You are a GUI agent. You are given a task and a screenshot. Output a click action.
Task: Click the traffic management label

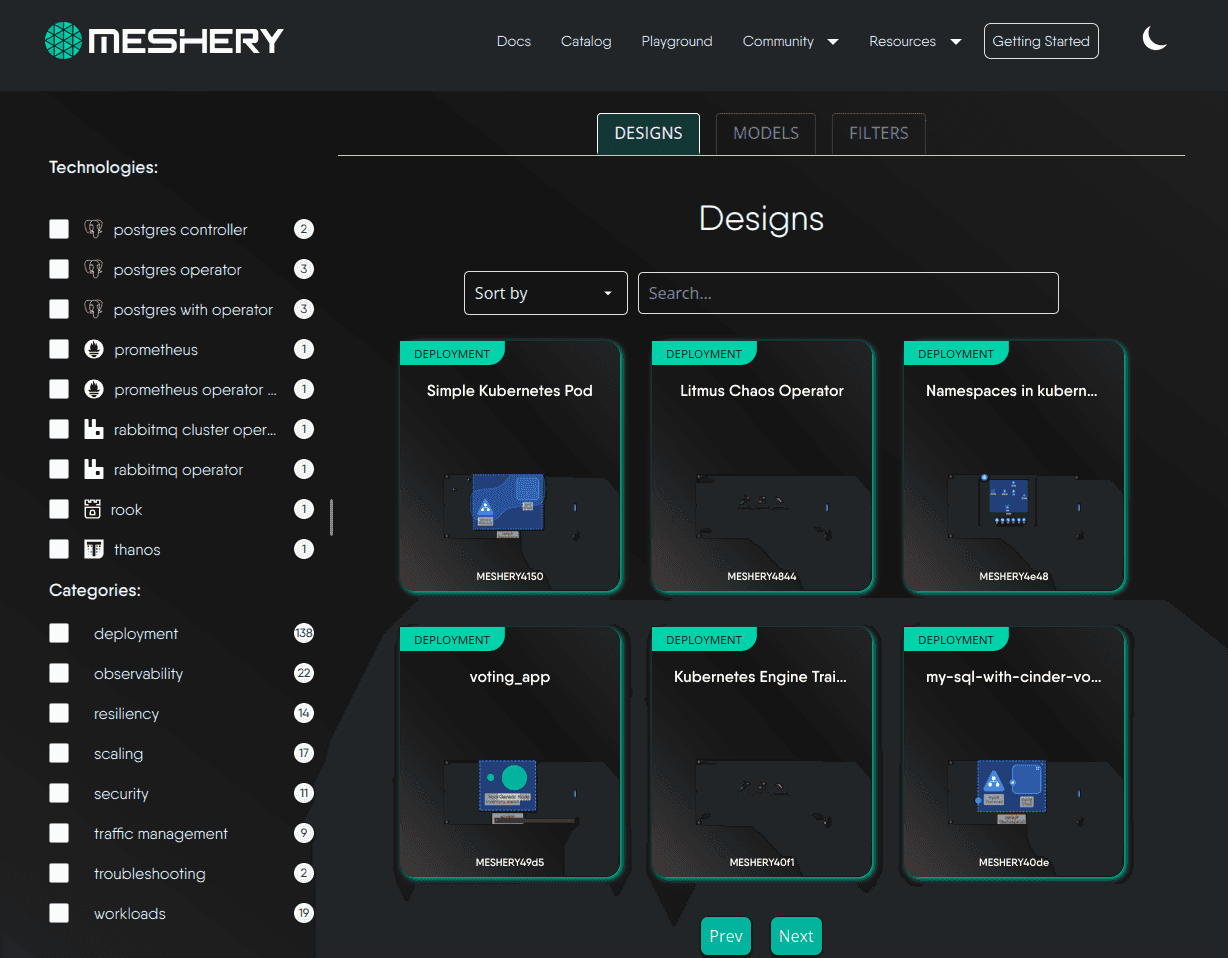click(161, 833)
